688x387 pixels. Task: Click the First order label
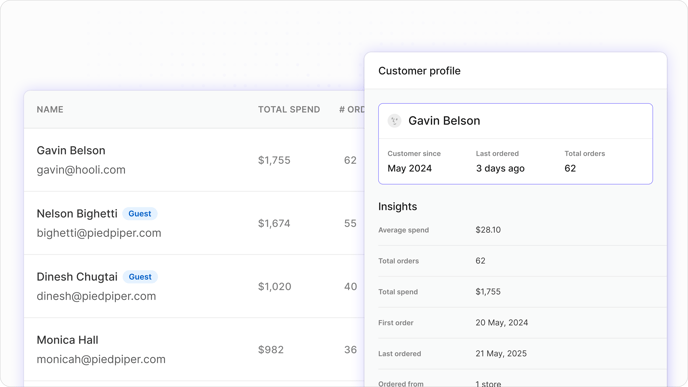point(396,322)
